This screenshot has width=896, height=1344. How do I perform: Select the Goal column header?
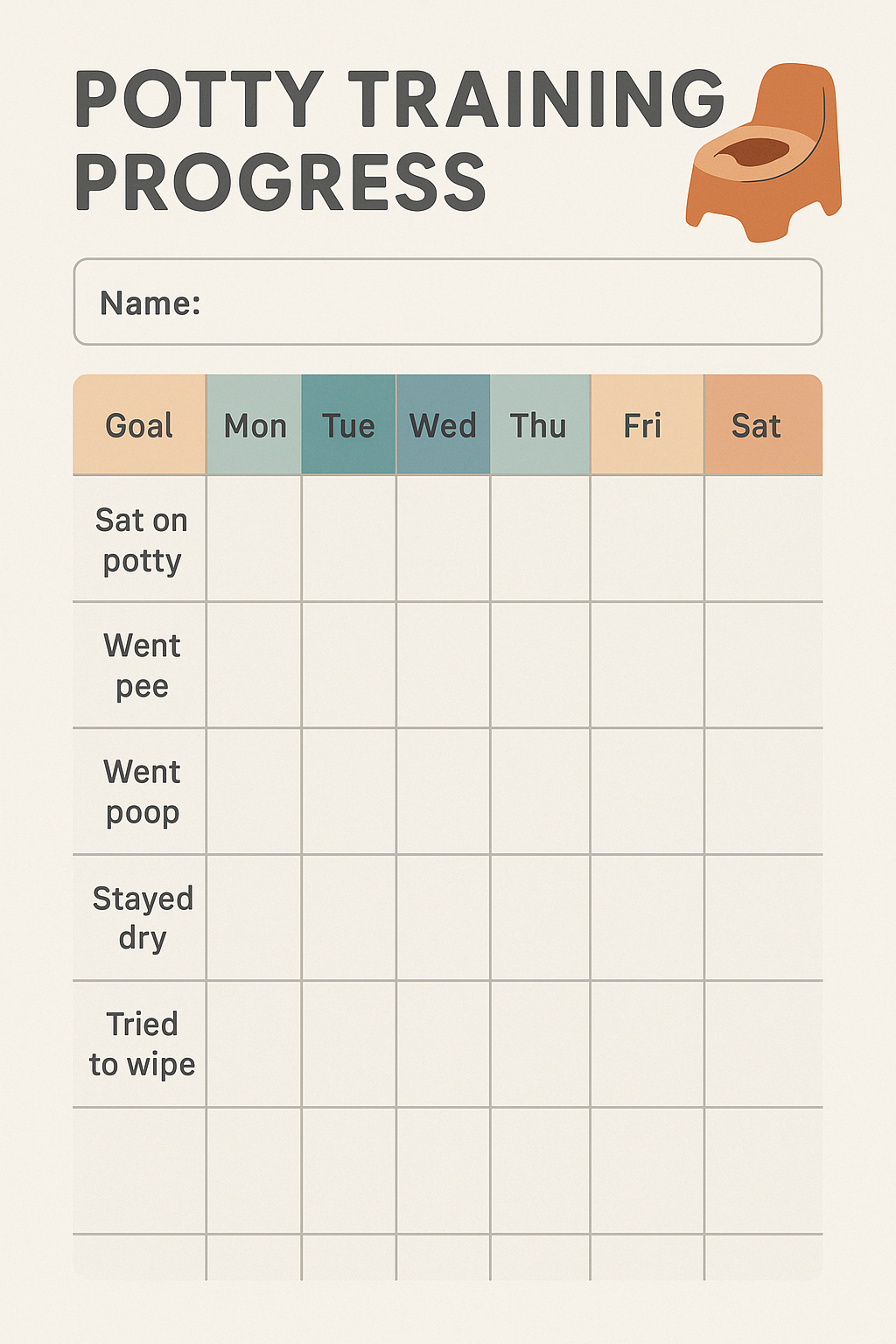139,425
